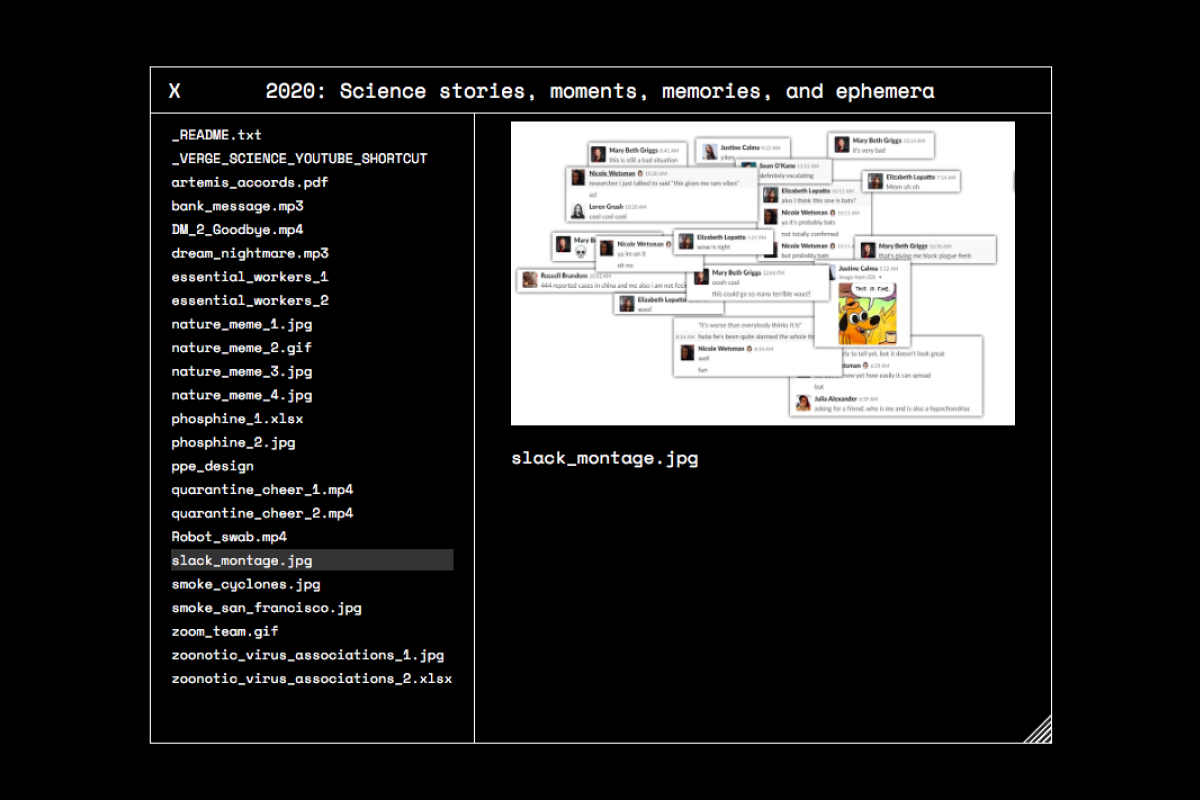Select dream_nightmare.mp3
Viewport: 1200px width, 800px height.
[249, 253]
